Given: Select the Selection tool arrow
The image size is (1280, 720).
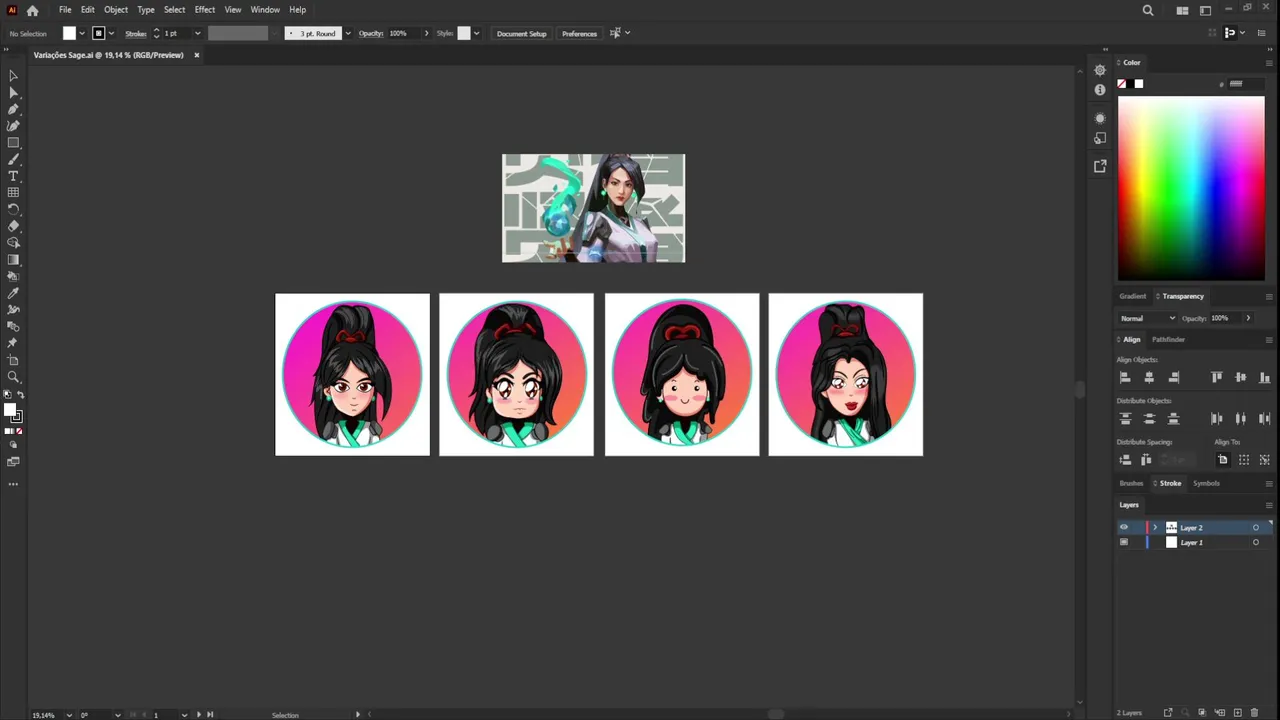Looking at the screenshot, I should pos(13,76).
